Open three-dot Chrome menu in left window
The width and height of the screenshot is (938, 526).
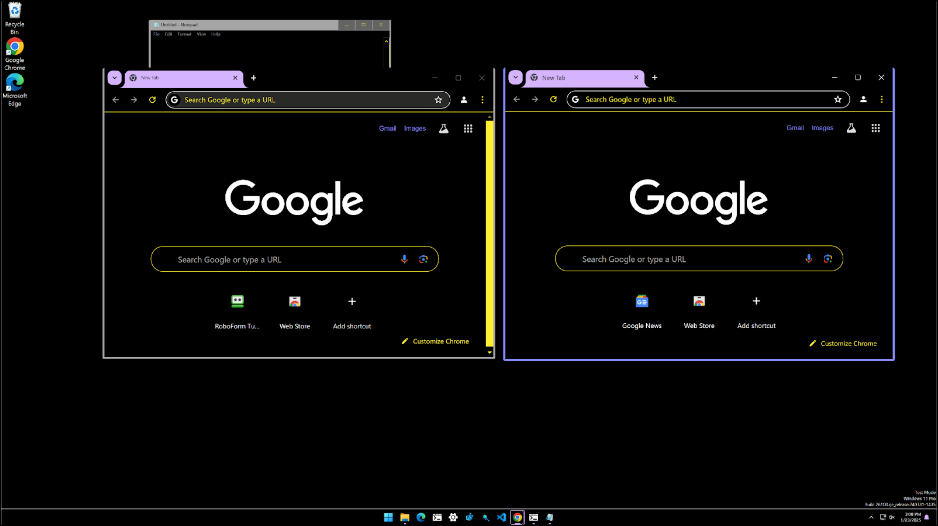482,99
